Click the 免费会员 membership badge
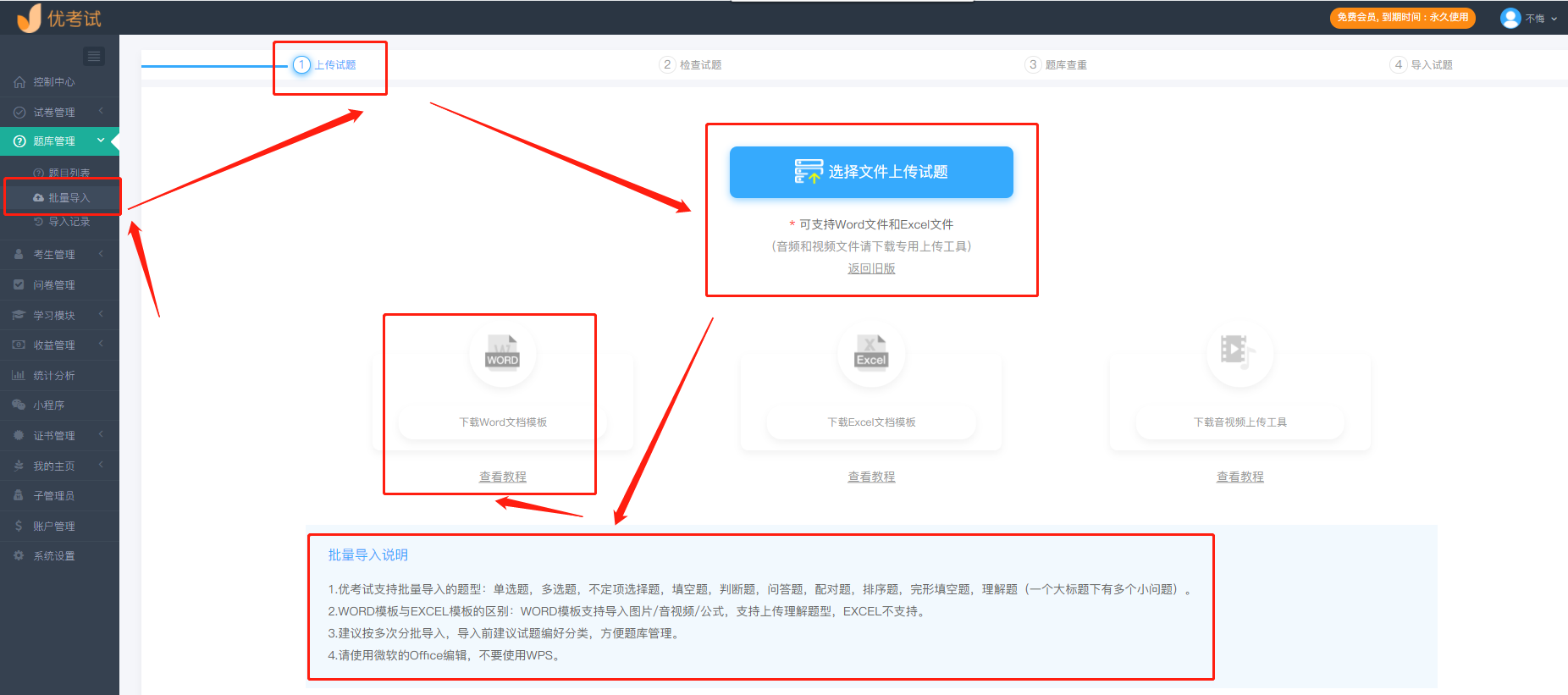The image size is (1568, 695). click(x=1402, y=18)
